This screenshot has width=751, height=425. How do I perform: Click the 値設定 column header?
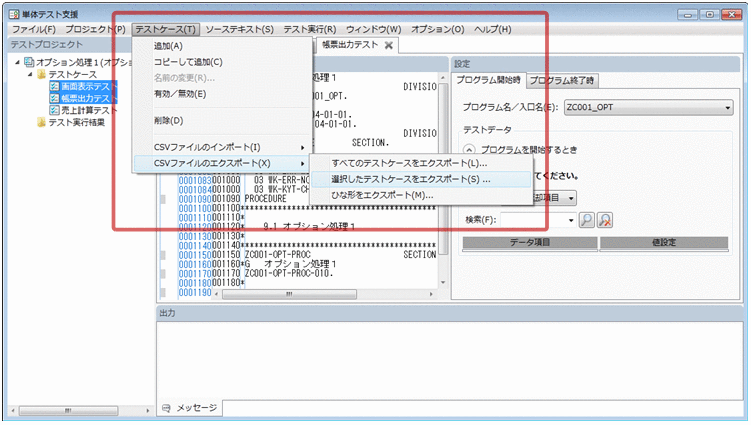coord(664,242)
